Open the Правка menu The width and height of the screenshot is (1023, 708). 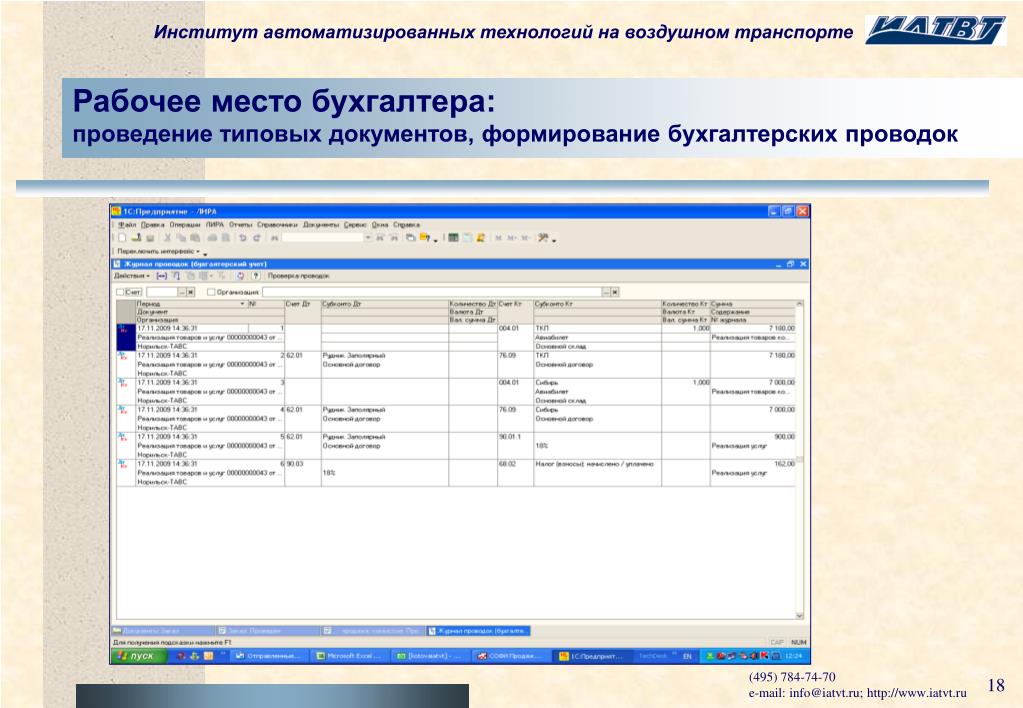pos(153,224)
